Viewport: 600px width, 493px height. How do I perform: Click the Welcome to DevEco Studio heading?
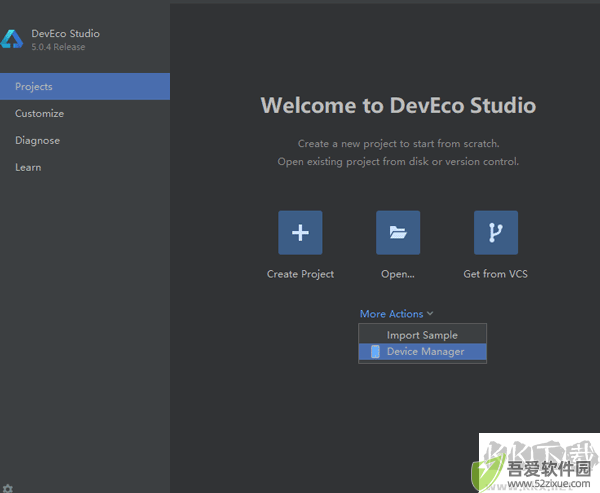click(x=398, y=105)
